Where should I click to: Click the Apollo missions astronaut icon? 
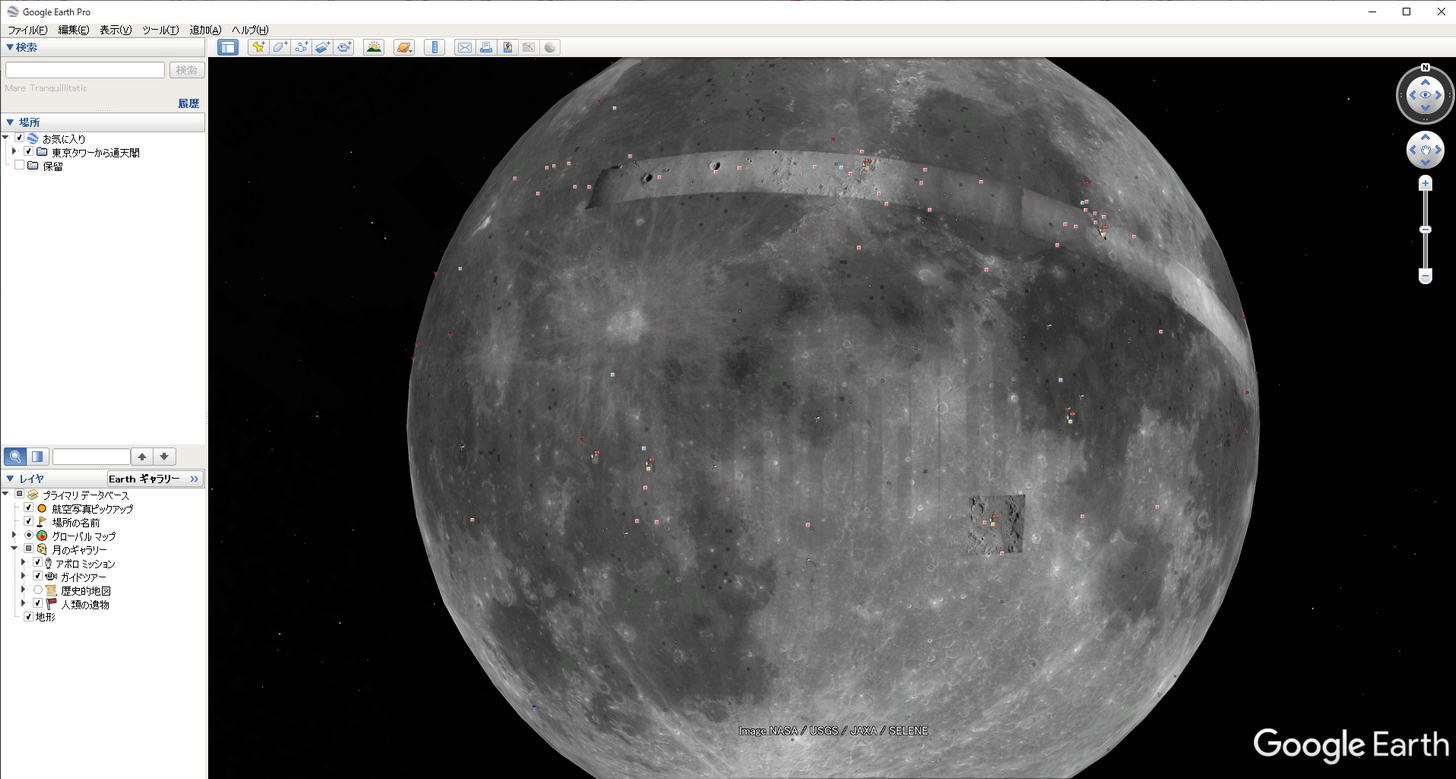pyautogui.click(x=48, y=563)
